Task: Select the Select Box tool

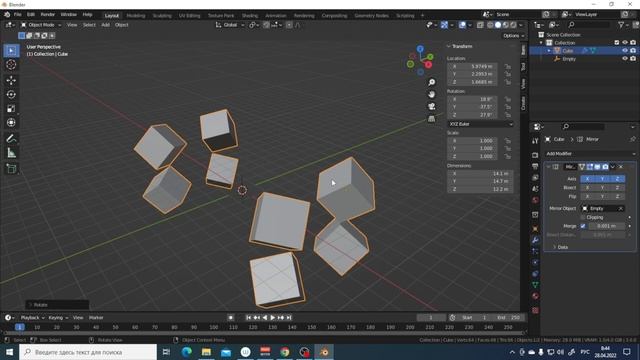Action: 11,51
